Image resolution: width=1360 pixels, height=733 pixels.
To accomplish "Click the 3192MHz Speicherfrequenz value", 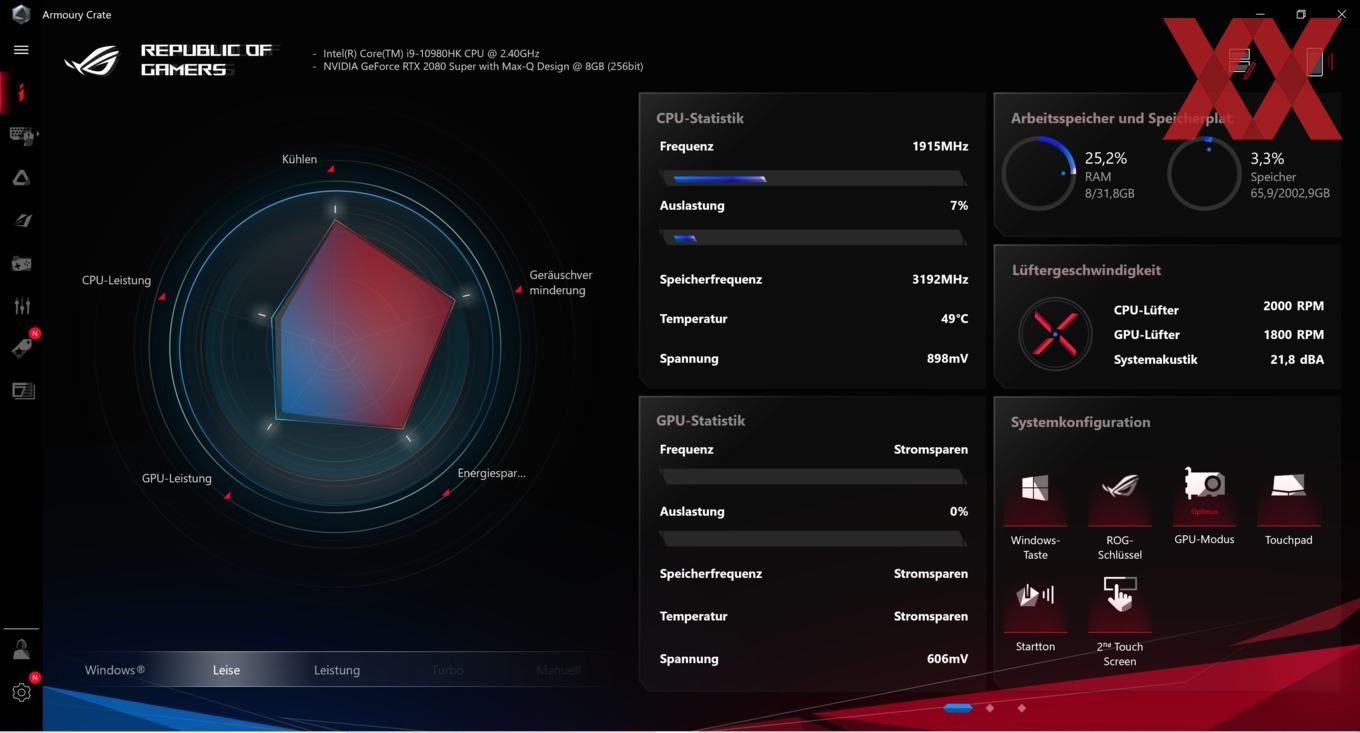I will click(940, 279).
